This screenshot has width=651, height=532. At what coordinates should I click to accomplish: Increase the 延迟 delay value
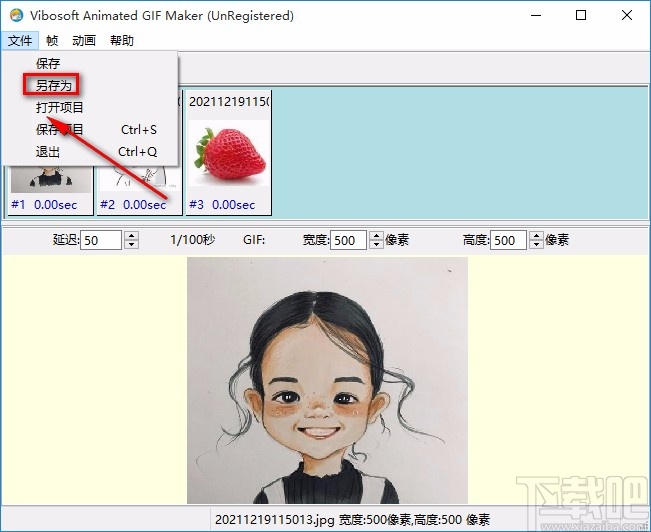point(131,235)
